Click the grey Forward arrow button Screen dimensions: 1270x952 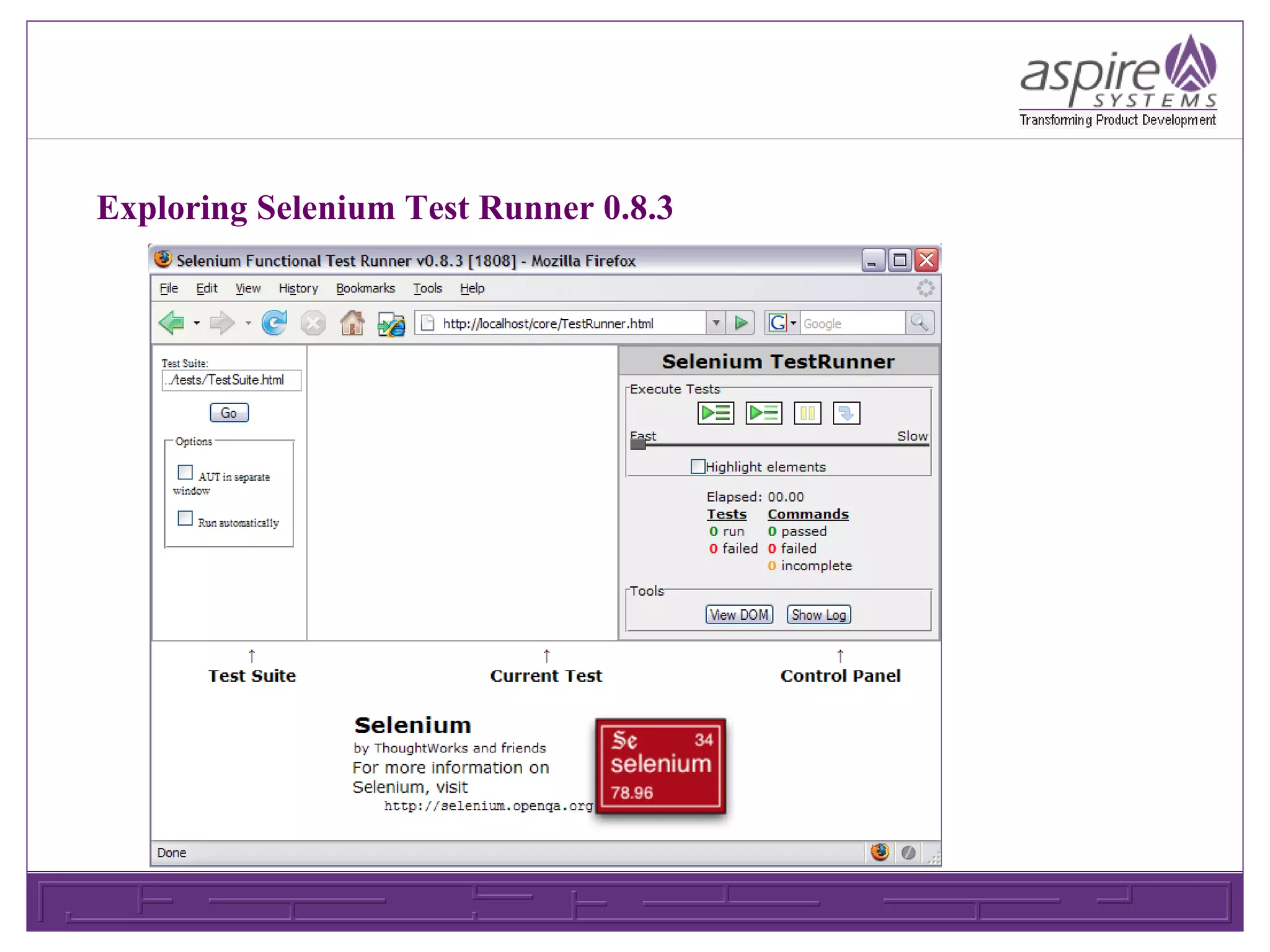[x=222, y=323]
